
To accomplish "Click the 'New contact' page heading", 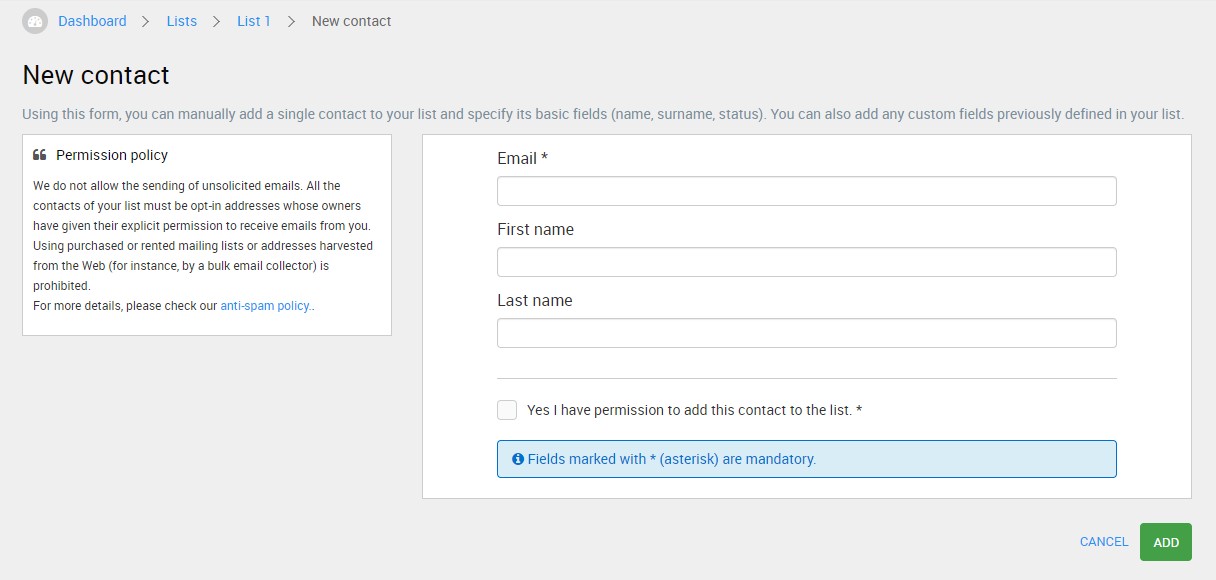I will pos(96,75).
